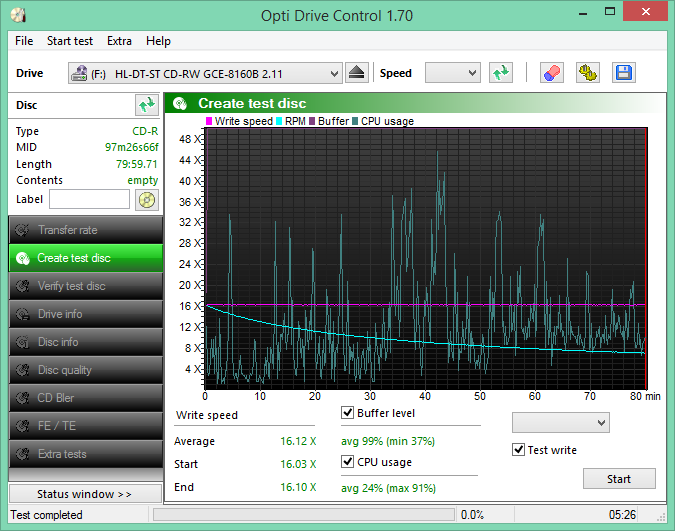Click the Contents value empty
Viewport: 675px width, 531px height.
click(142, 180)
